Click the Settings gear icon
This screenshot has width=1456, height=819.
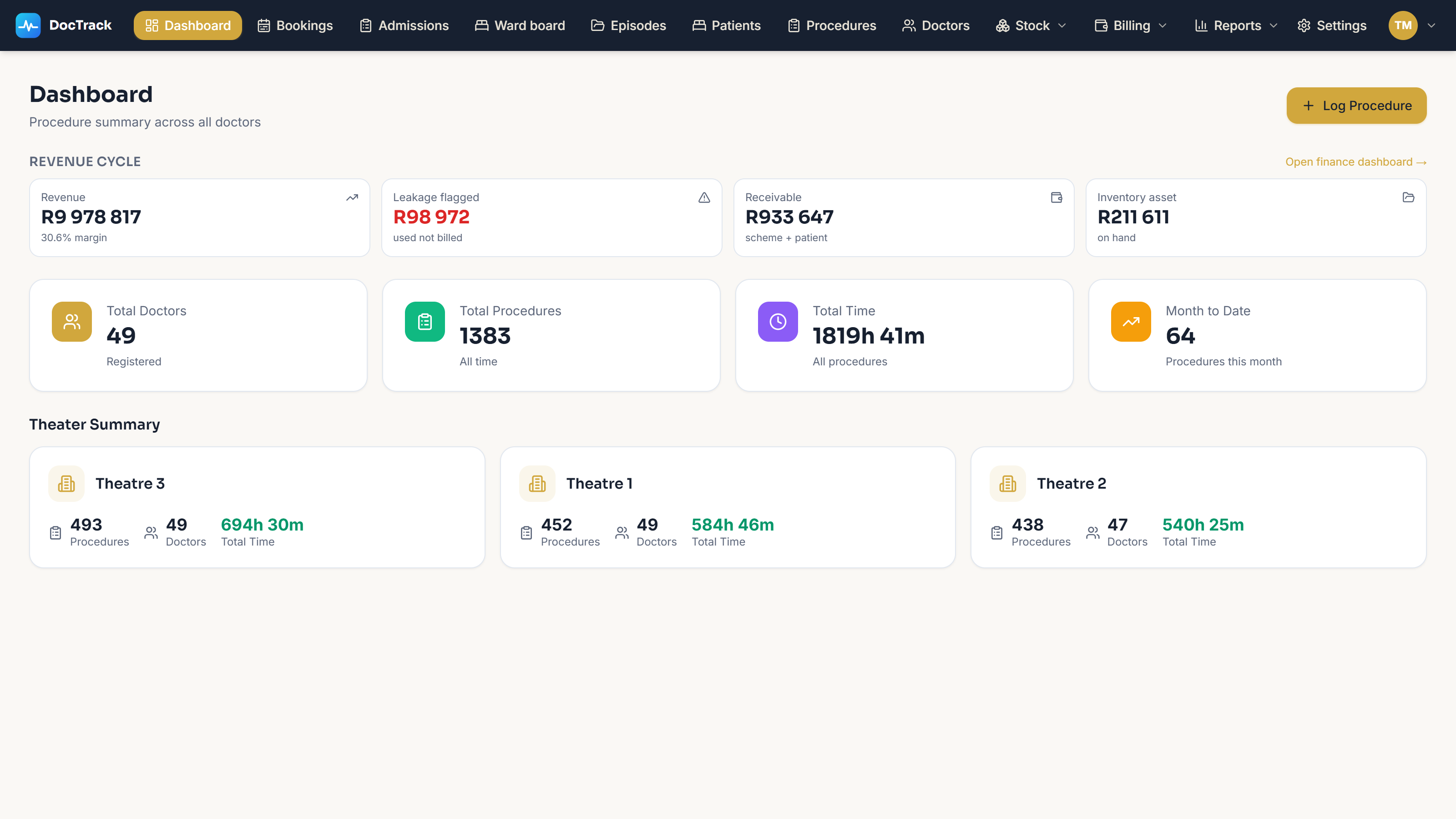(x=1304, y=25)
